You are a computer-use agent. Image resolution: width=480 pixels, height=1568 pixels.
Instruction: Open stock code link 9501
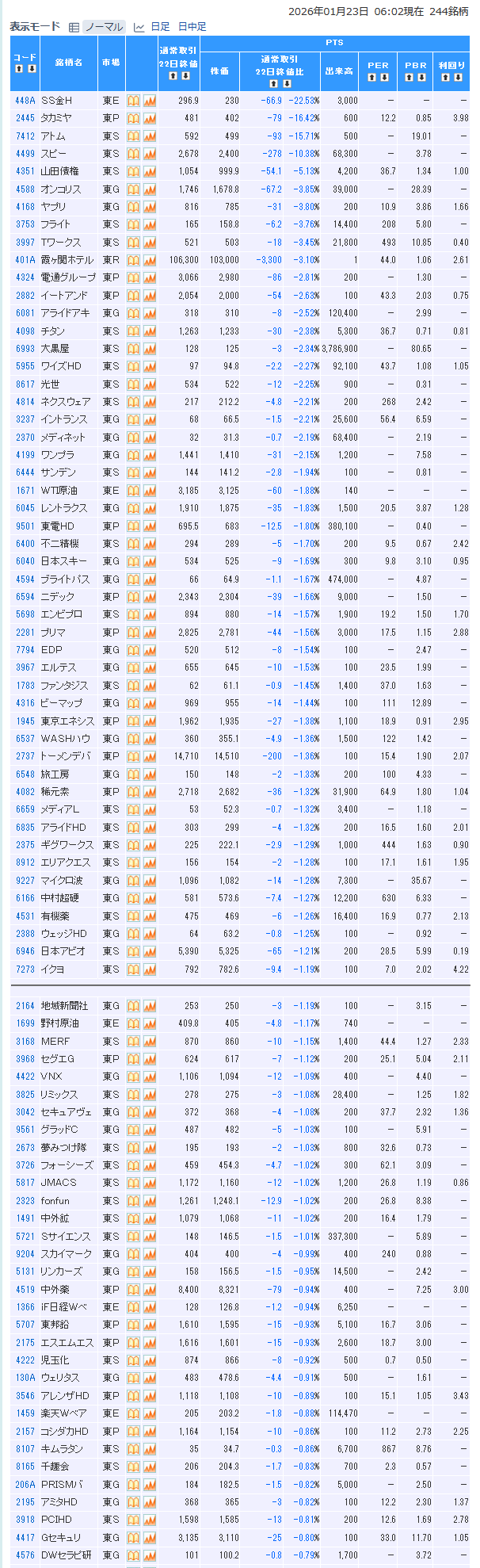[25, 526]
